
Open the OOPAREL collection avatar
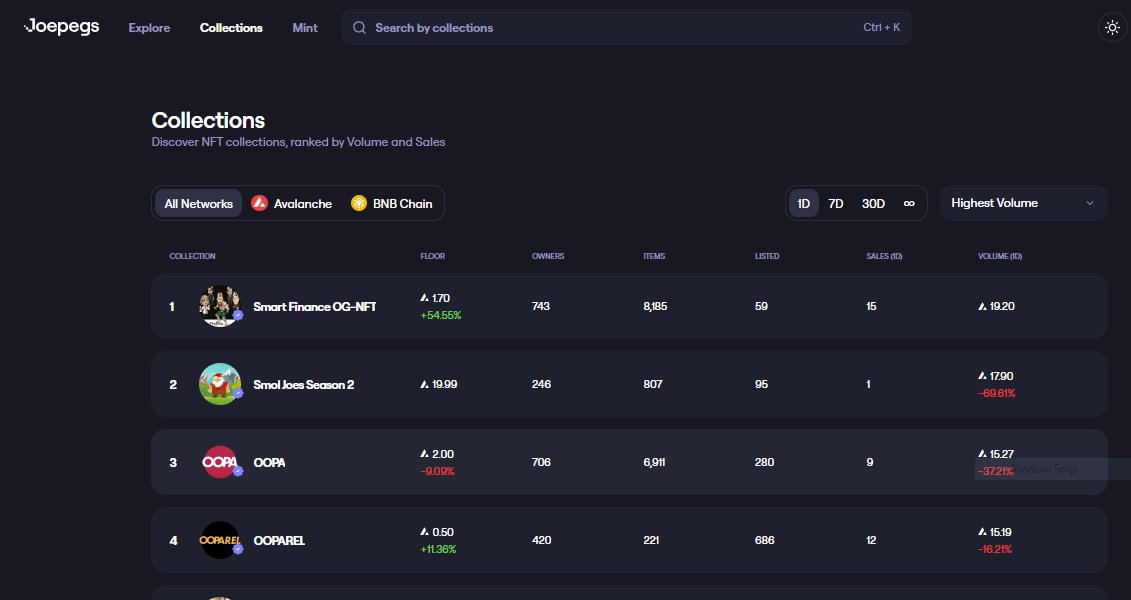pyautogui.click(x=219, y=540)
